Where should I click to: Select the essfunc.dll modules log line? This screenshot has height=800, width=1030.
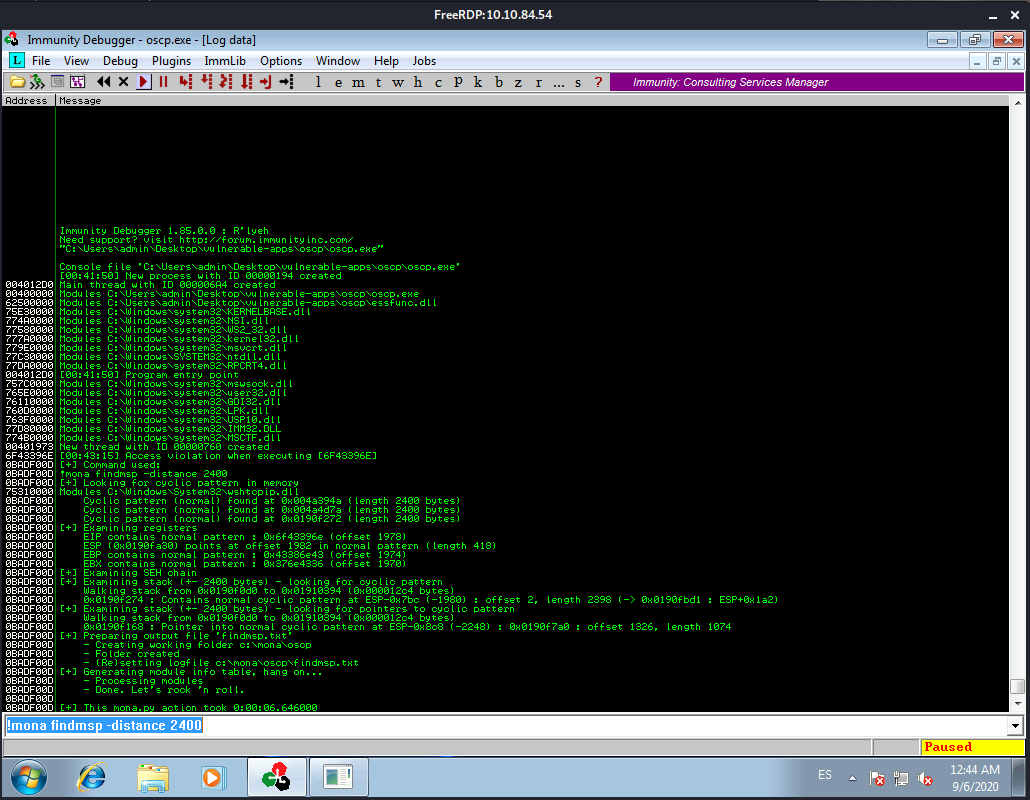coord(248,303)
